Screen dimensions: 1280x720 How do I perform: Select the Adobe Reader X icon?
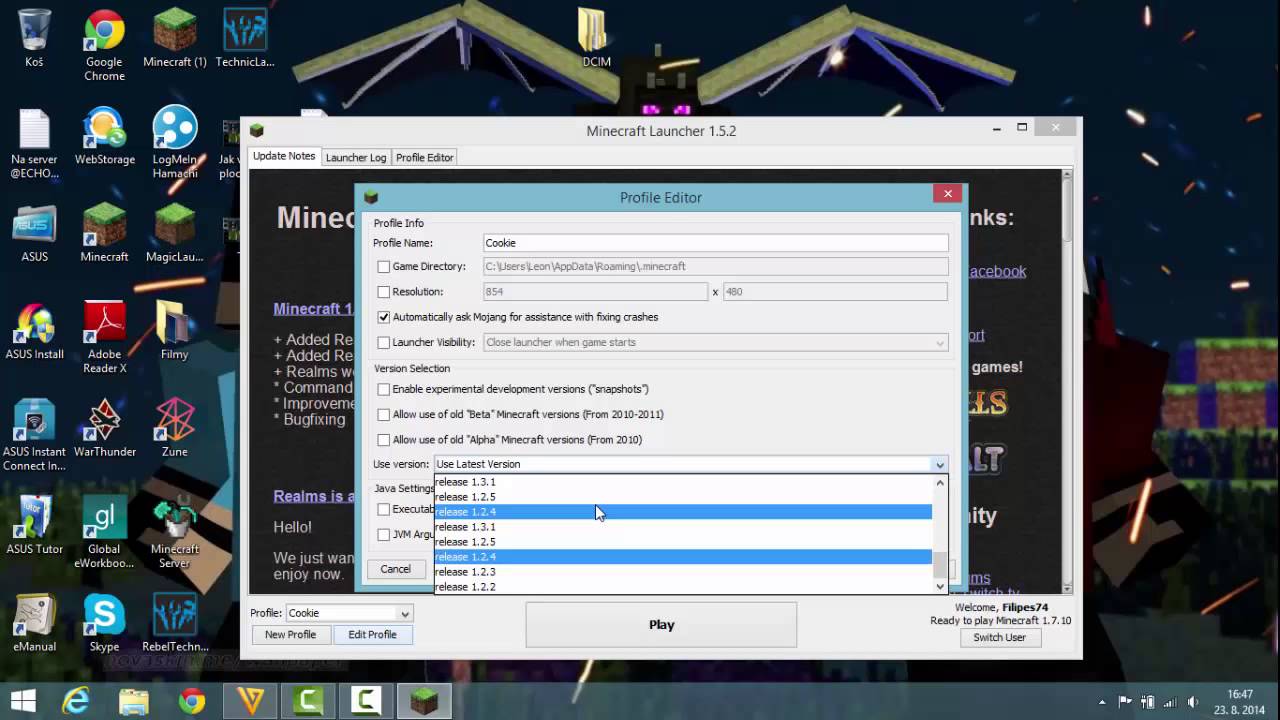click(x=104, y=338)
